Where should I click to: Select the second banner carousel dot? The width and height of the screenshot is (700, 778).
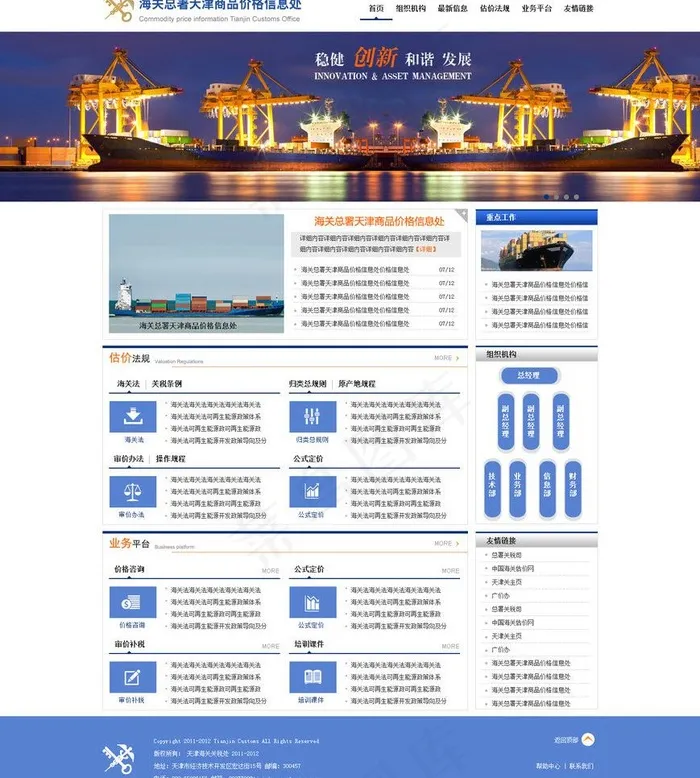557,197
